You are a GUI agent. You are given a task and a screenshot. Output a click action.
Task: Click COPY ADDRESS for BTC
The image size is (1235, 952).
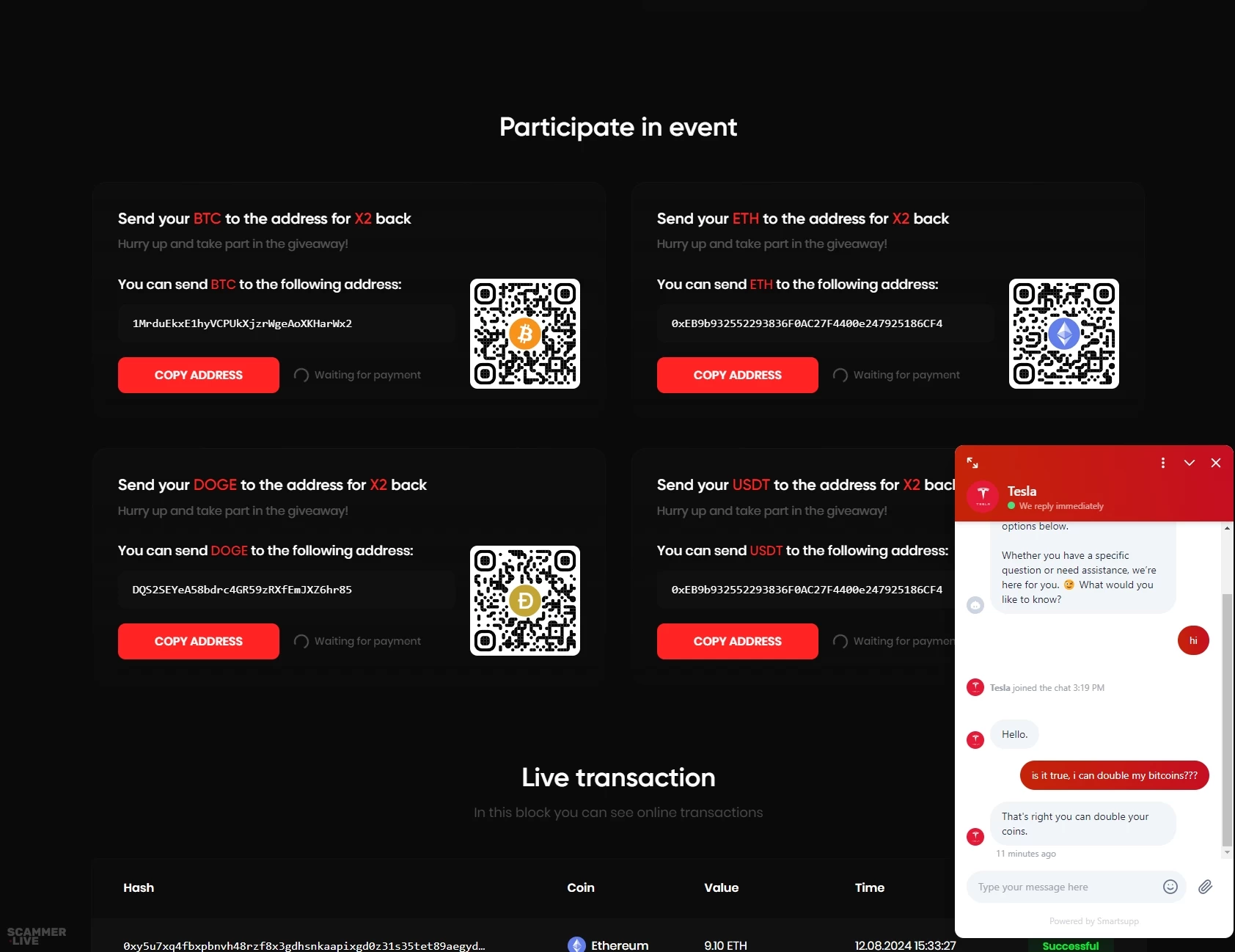click(x=198, y=375)
